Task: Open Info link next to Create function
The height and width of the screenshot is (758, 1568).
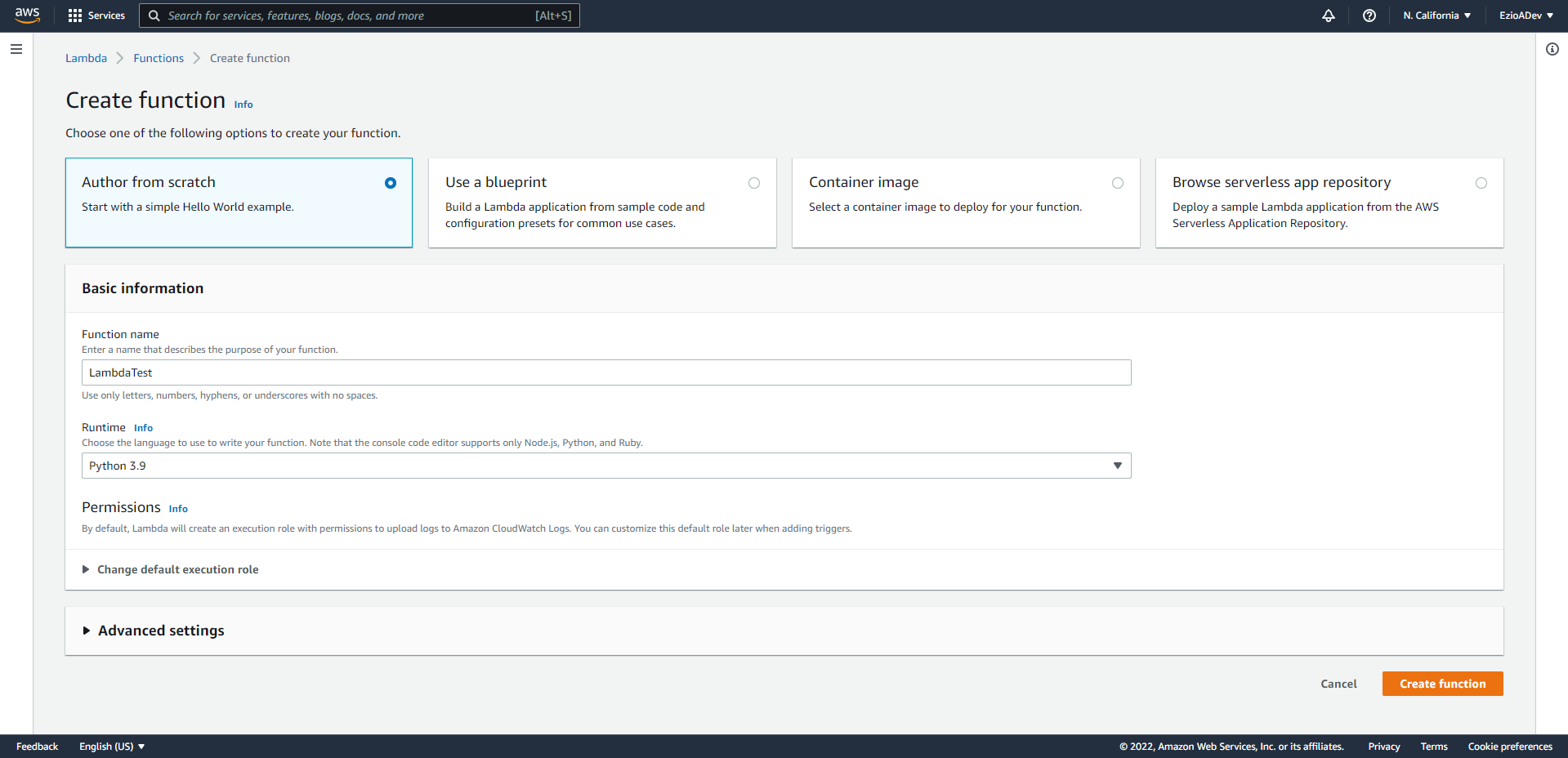Action: (x=243, y=105)
